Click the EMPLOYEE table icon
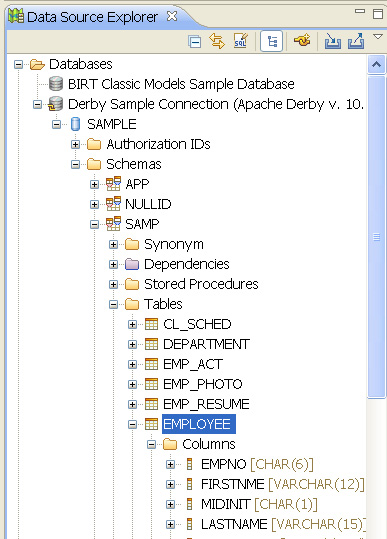 (151, 424)
